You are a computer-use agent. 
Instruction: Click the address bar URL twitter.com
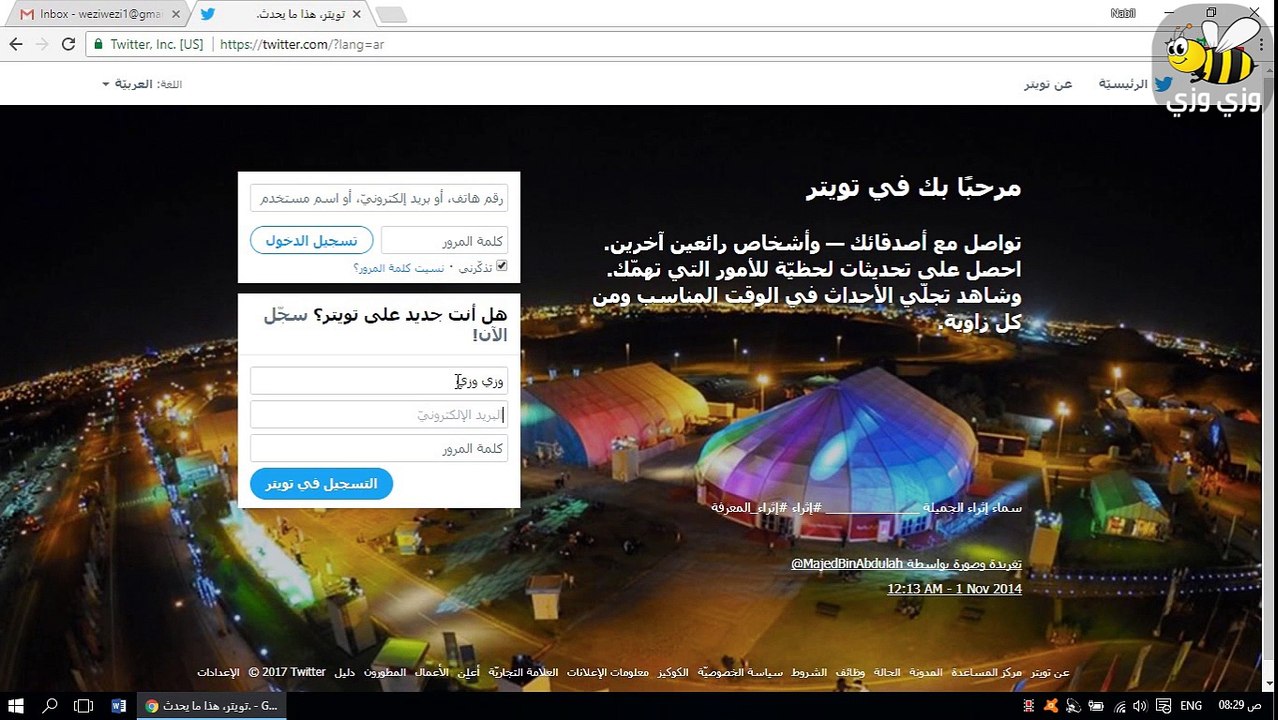tap(302, 44)
